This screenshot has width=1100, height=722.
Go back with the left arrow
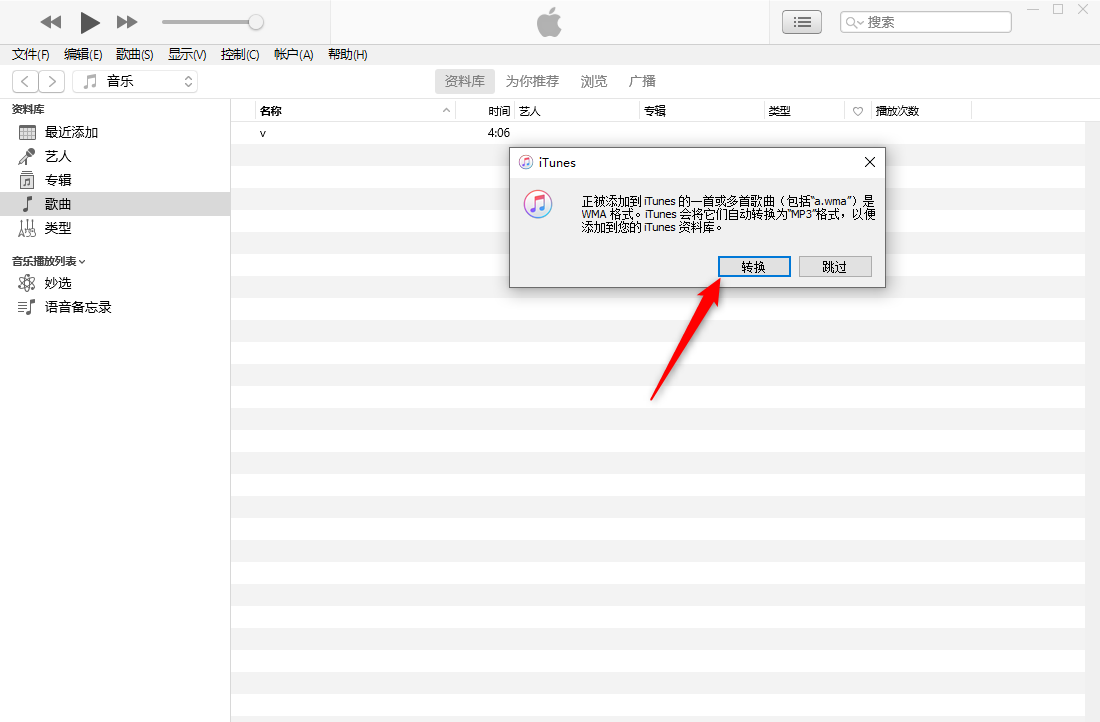click(25, 81)
